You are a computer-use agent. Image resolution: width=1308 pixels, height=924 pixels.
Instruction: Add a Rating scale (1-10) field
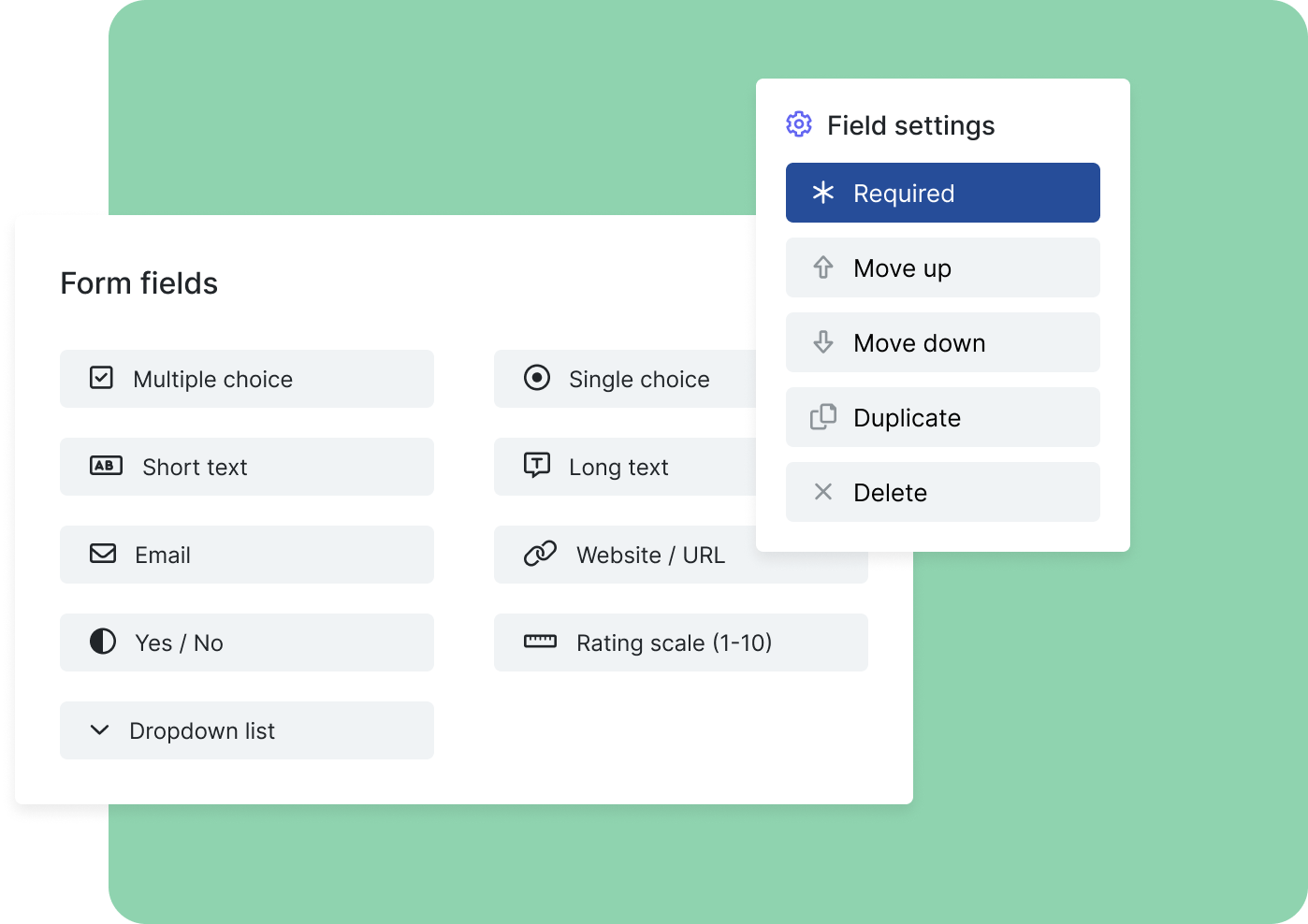(x=681, y=642)
